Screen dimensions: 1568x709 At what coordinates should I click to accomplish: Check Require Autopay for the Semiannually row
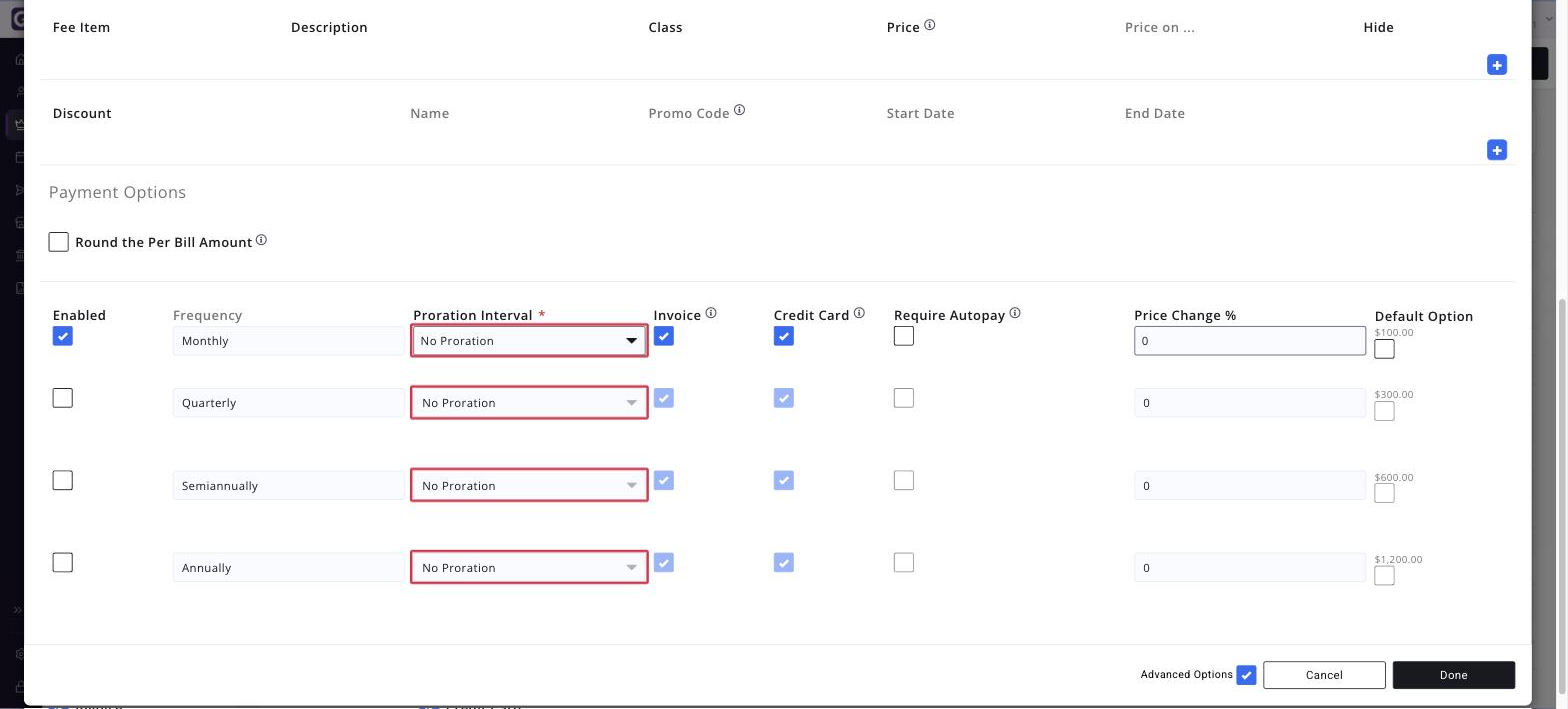coord(904,480)
